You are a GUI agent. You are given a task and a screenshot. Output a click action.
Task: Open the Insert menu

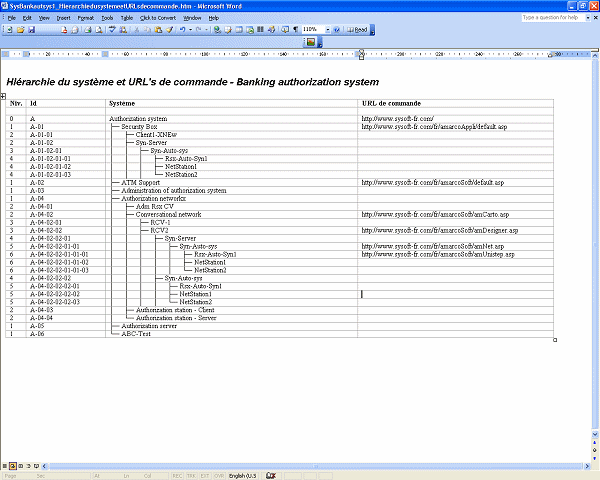click(63, 18)
